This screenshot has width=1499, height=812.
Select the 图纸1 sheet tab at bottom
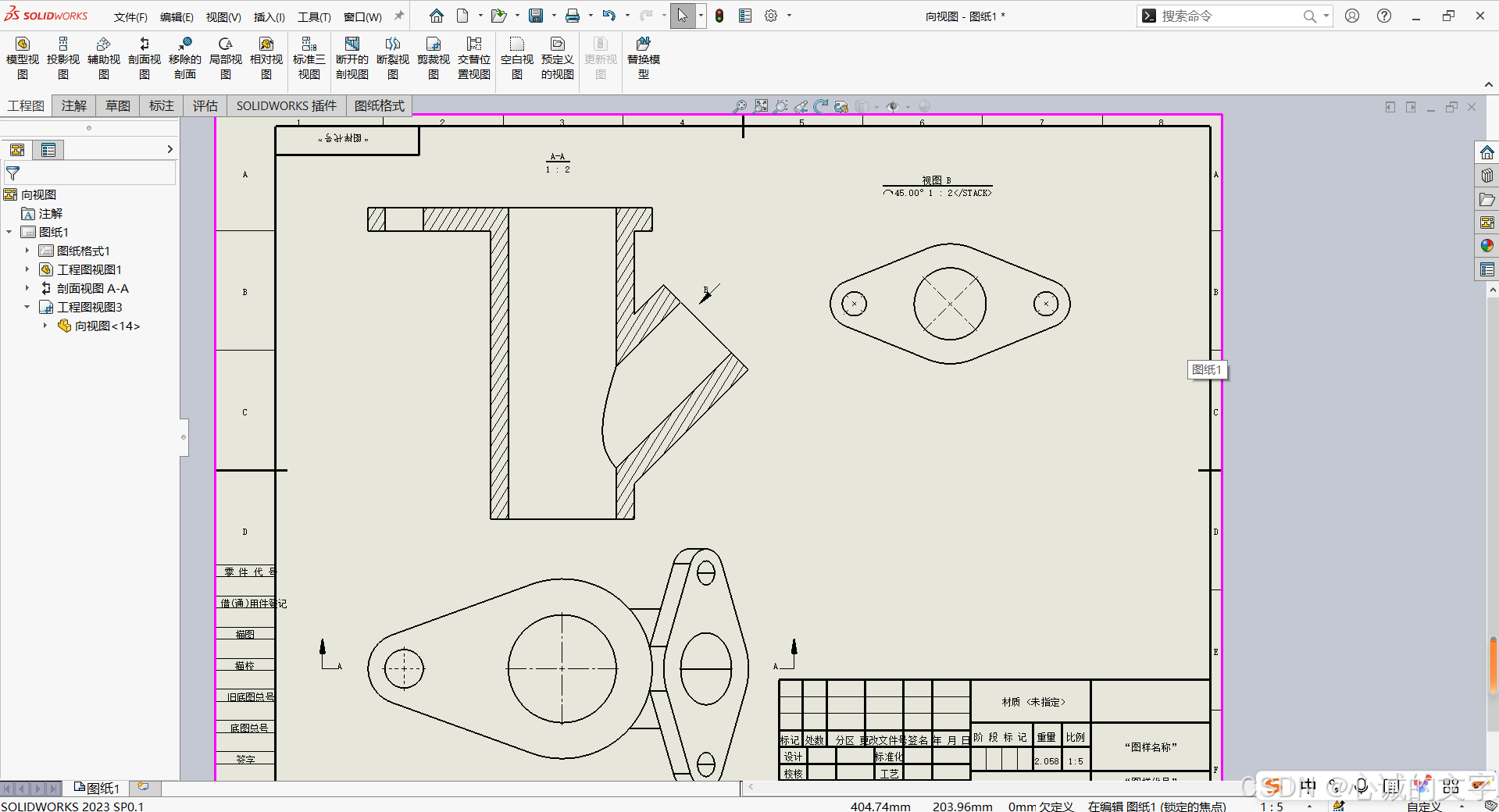coord(96,789)
